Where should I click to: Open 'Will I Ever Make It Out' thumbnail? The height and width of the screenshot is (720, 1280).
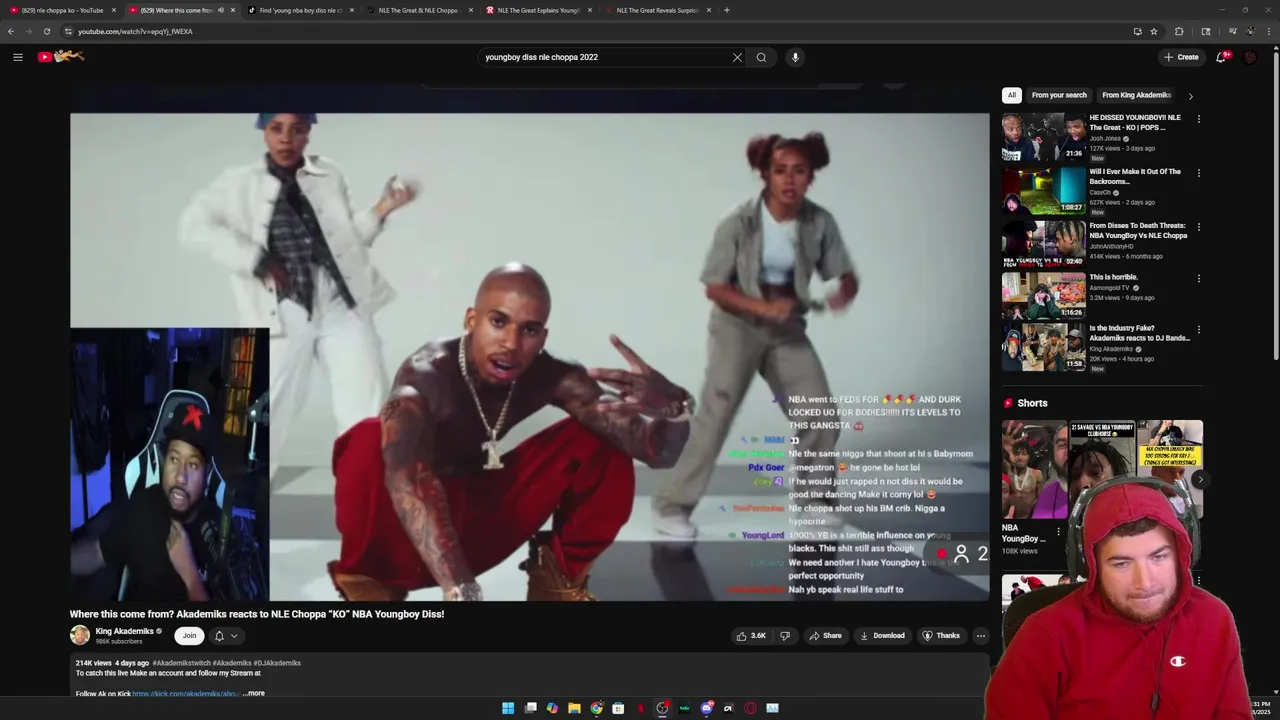1044,191
